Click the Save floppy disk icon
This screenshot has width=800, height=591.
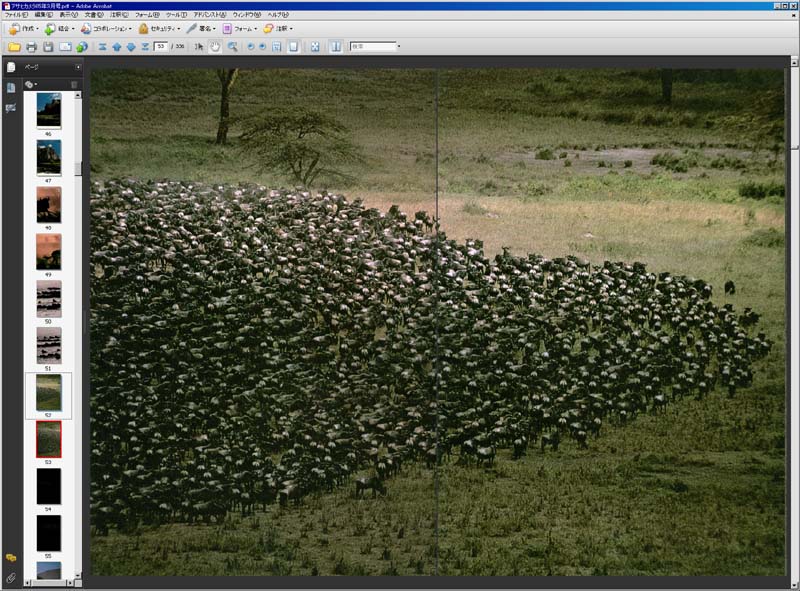[x=48, y=47]
